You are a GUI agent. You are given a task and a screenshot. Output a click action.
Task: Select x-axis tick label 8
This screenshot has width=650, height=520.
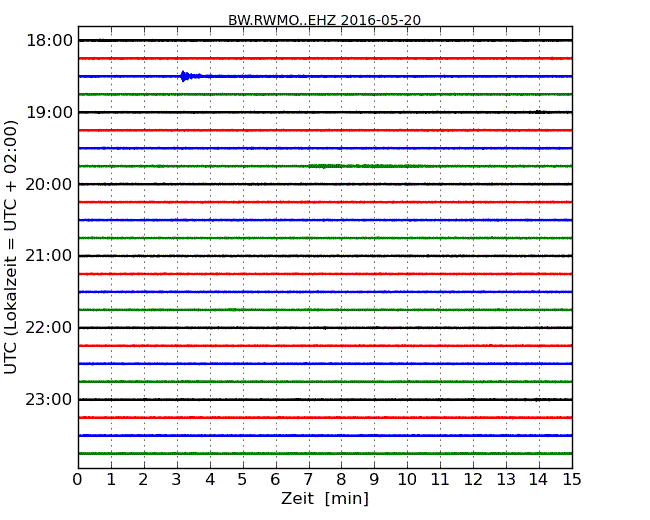pyautogui.click(x=341, y=480)
